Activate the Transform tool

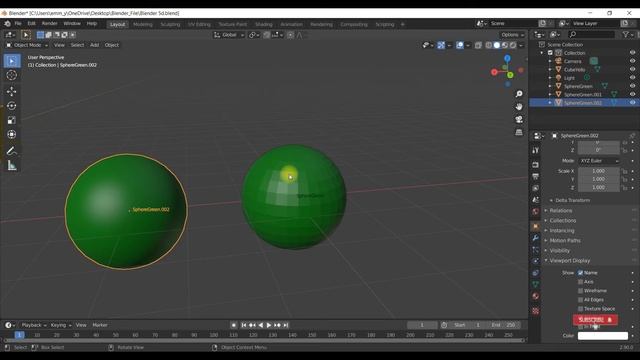pos(12,134)
